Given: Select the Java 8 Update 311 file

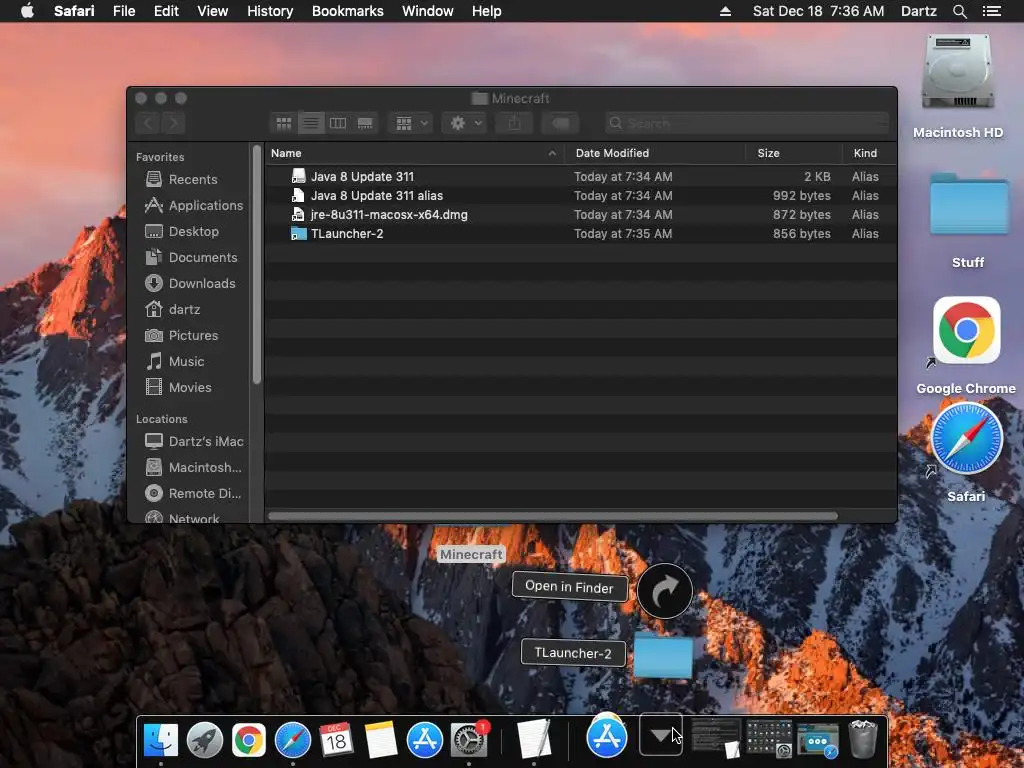Looking at the screenshot, I should [x=581, y=176].
